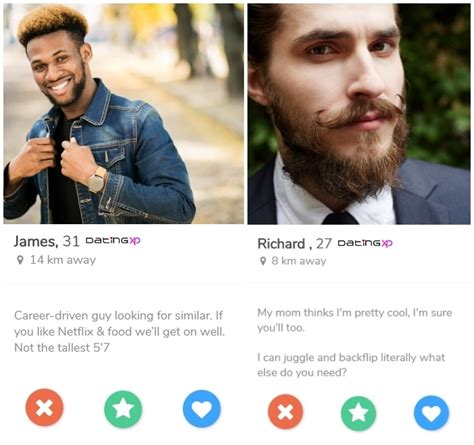Click the DatingXP logo beside Richard

pos(365,243)
